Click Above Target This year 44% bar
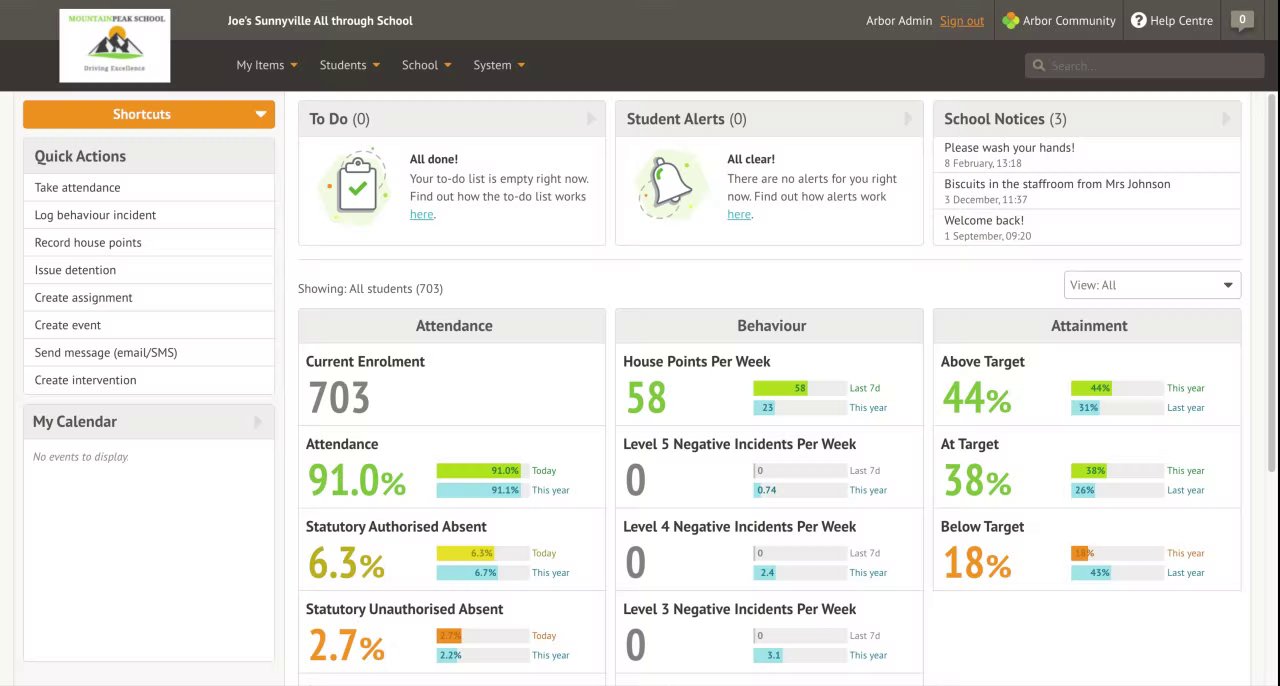 point(1117,388)
